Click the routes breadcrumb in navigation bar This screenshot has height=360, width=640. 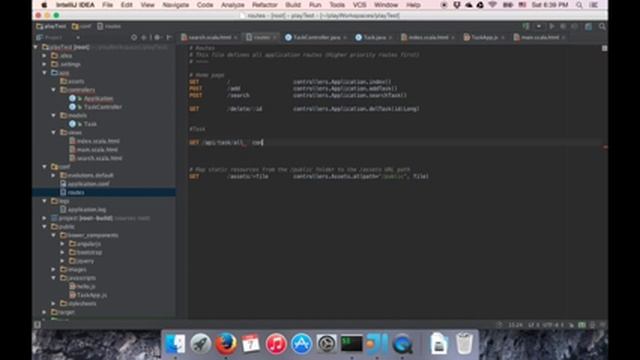[x=109, y=27]
